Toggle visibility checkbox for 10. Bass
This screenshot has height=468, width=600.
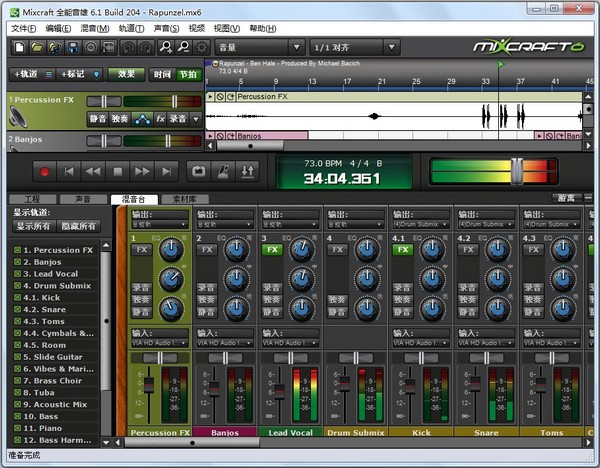[x=17, y=416]
